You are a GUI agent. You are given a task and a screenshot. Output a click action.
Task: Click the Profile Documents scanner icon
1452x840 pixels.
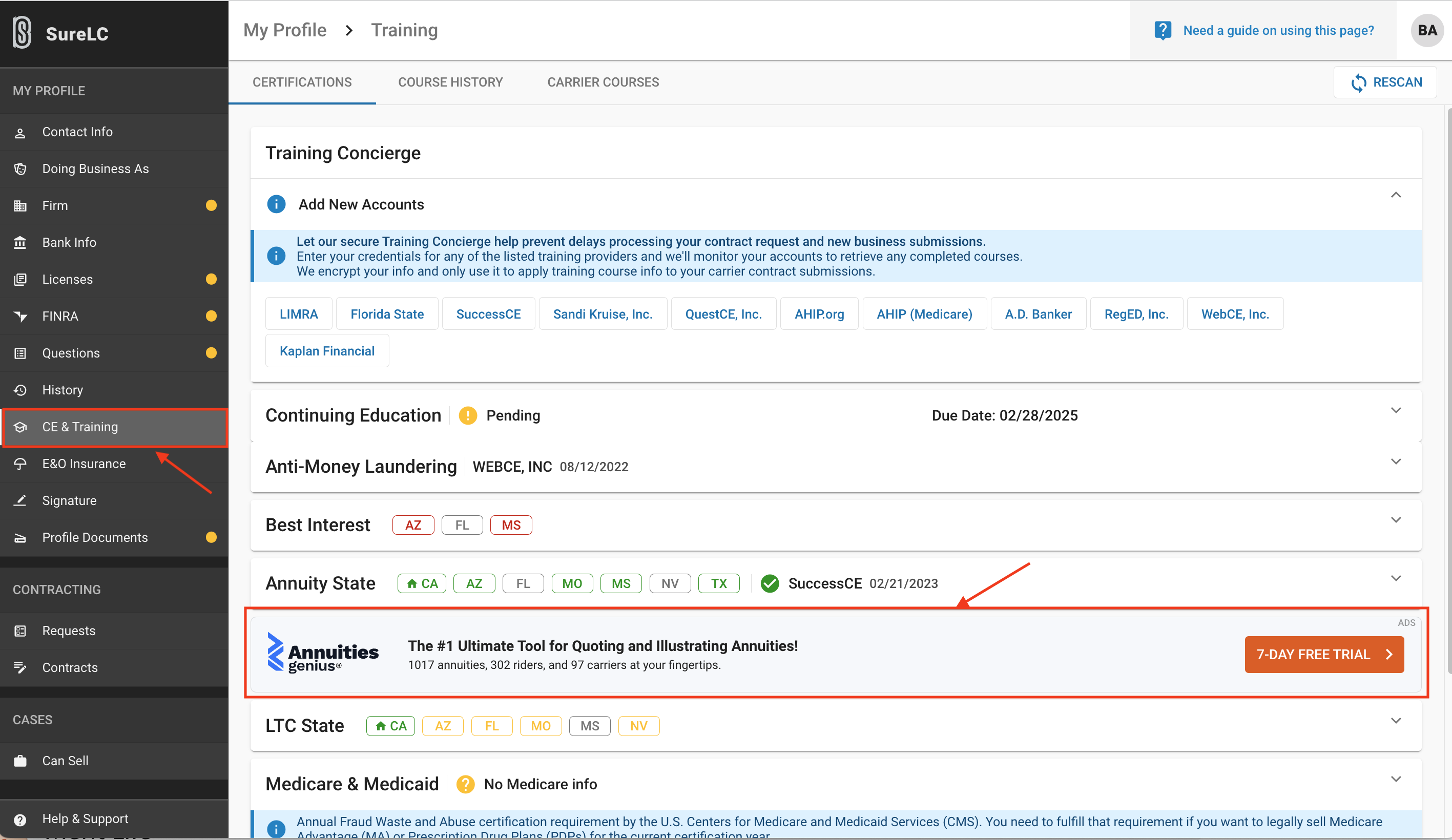pos(20,538)
